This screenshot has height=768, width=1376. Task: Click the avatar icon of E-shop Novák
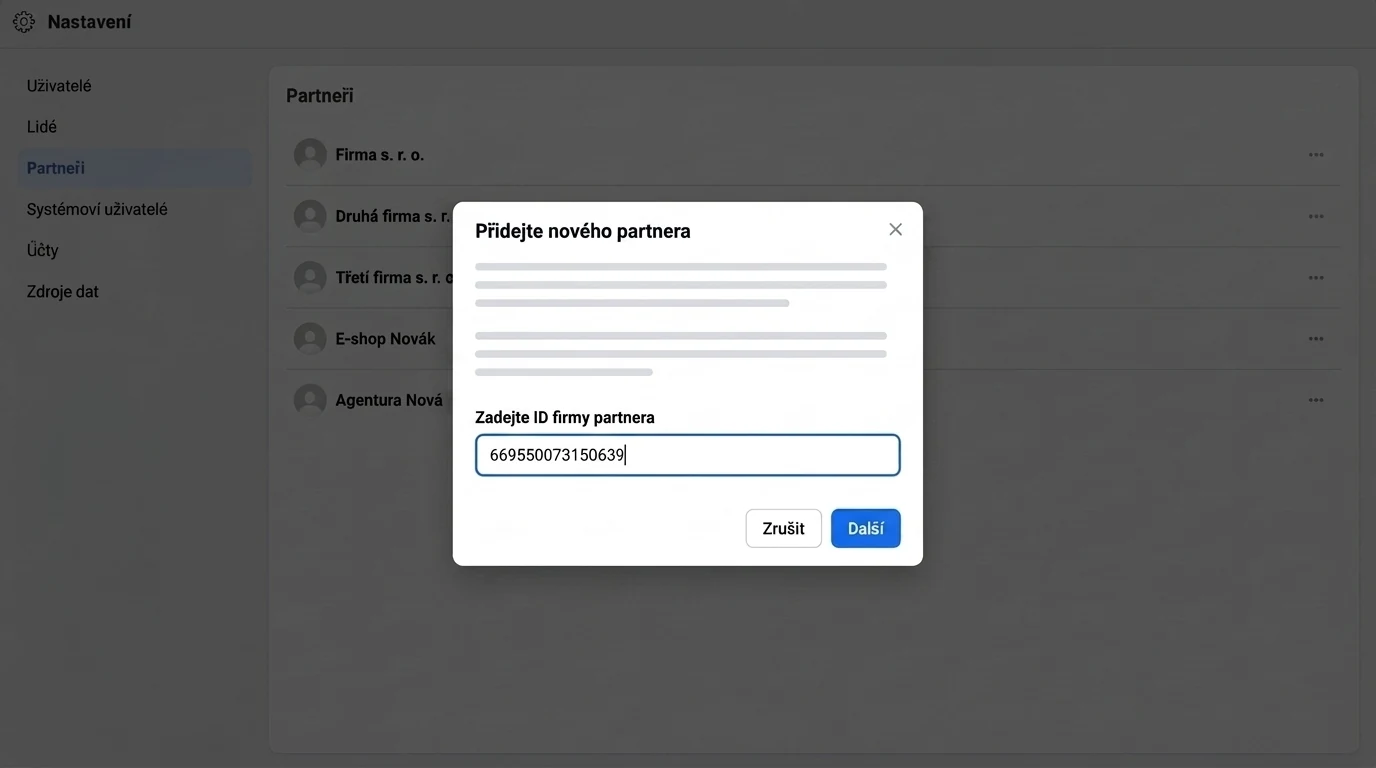tap(310, 339)
